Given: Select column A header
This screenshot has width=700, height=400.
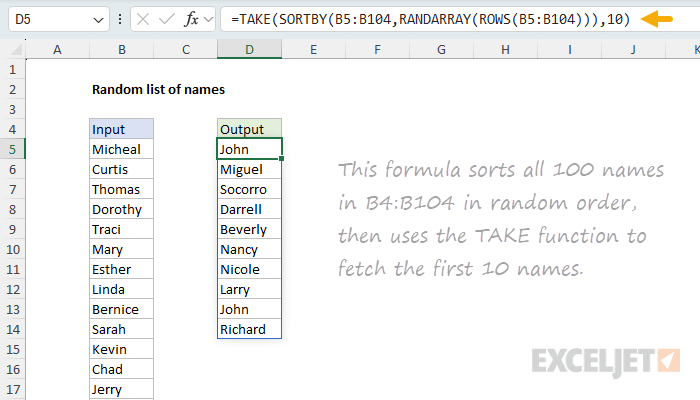Looking at the screenshot, I should tap(57, 50).
